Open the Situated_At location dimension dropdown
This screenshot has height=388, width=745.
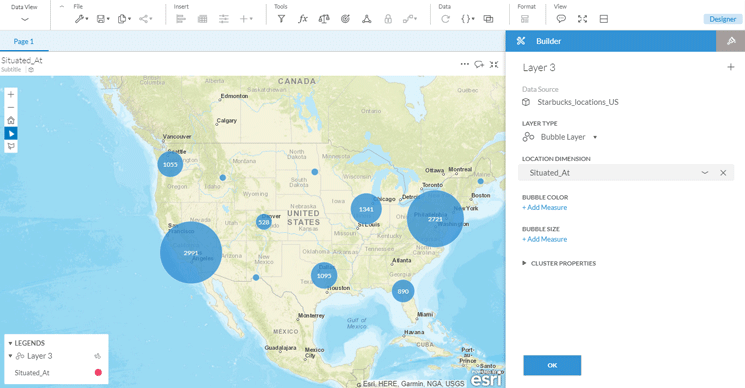point(705,173)
